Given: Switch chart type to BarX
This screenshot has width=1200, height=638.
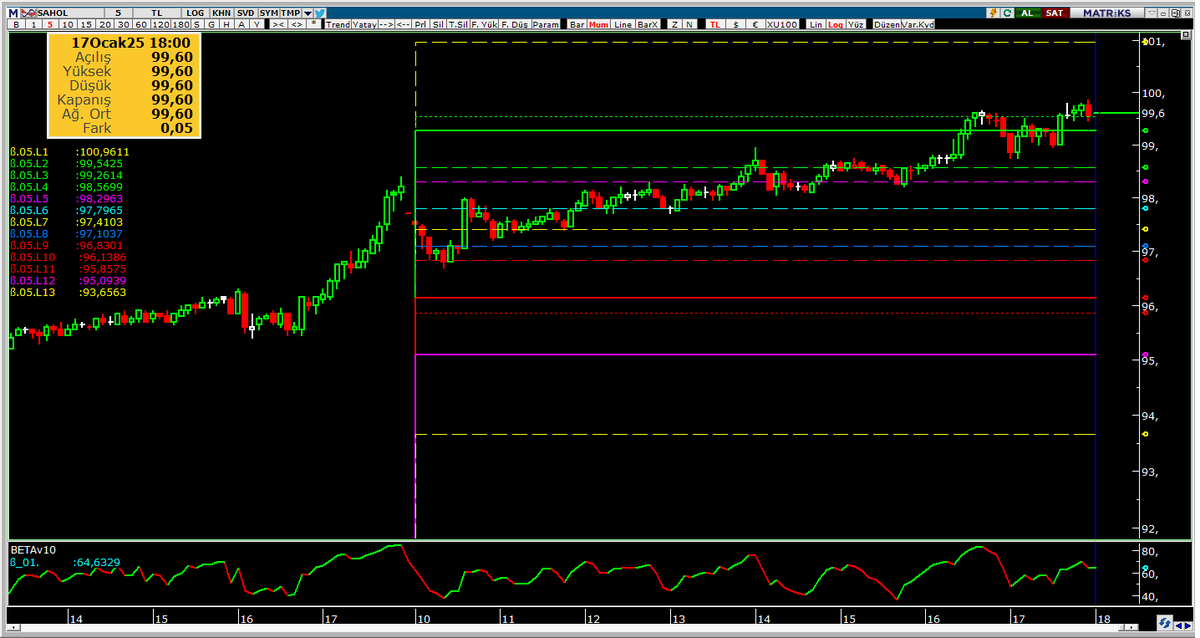Looking at the screenshot, I should coord(648,24).
